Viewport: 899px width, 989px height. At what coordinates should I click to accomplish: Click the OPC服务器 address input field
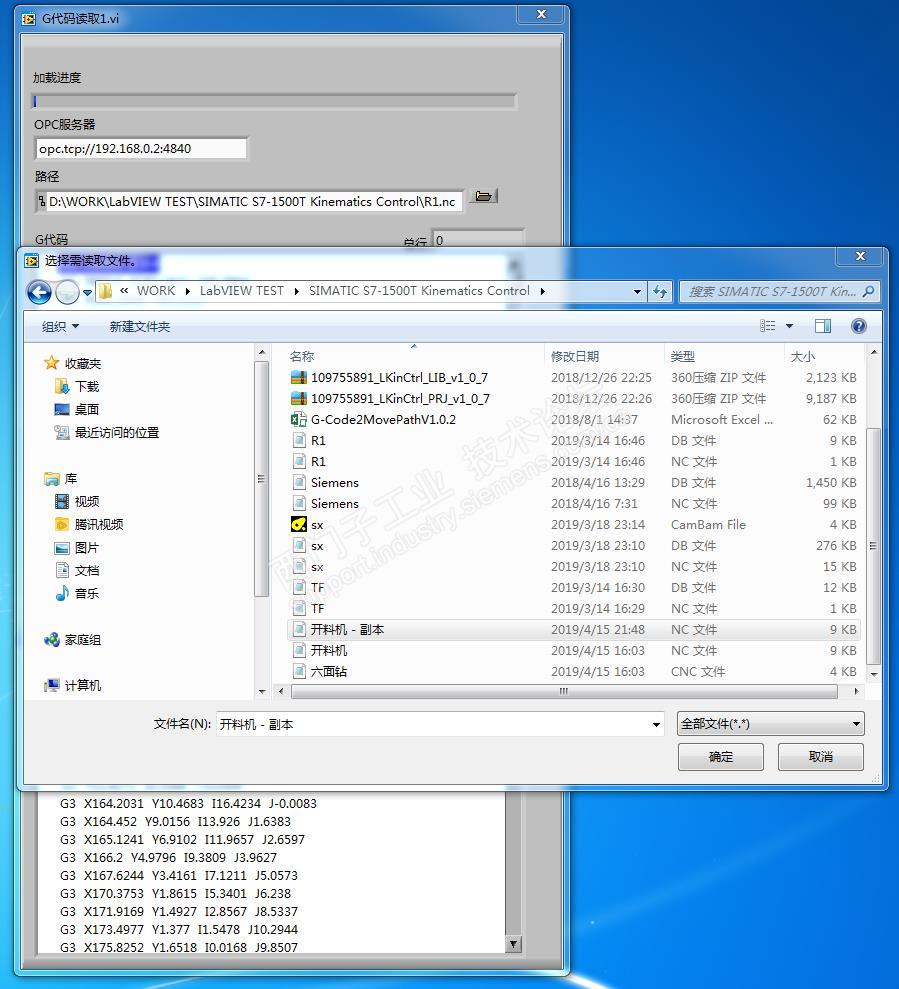click(141, 149)
